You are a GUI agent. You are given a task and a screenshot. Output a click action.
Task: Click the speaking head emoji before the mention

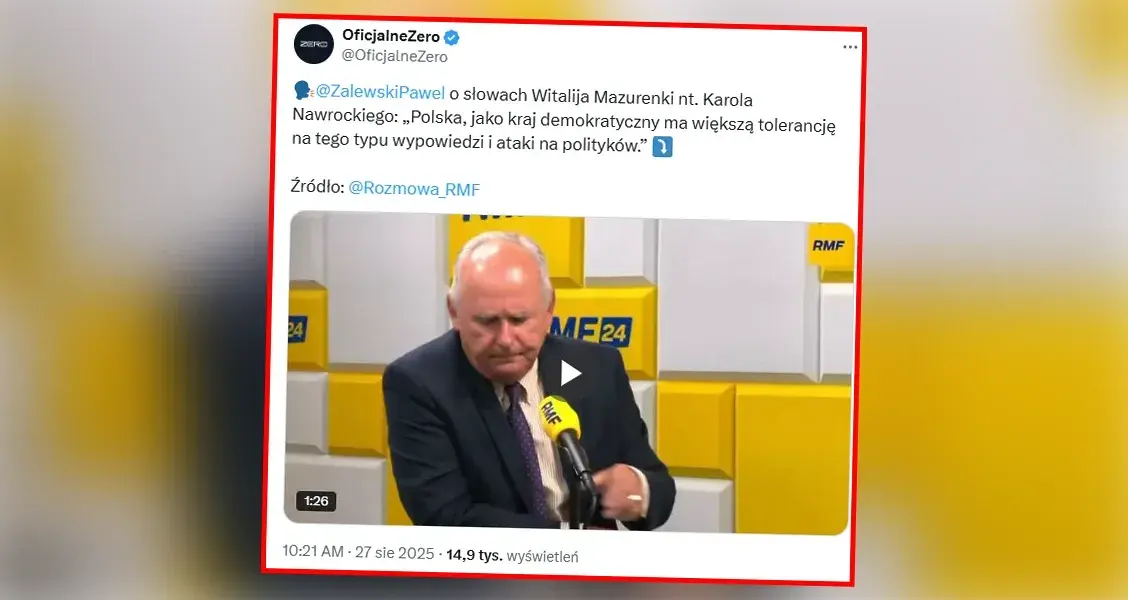[303, 91]
